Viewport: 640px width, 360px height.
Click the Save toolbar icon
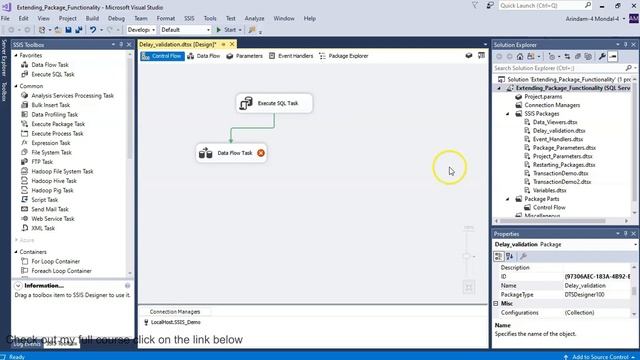click(x=68, y=30)
